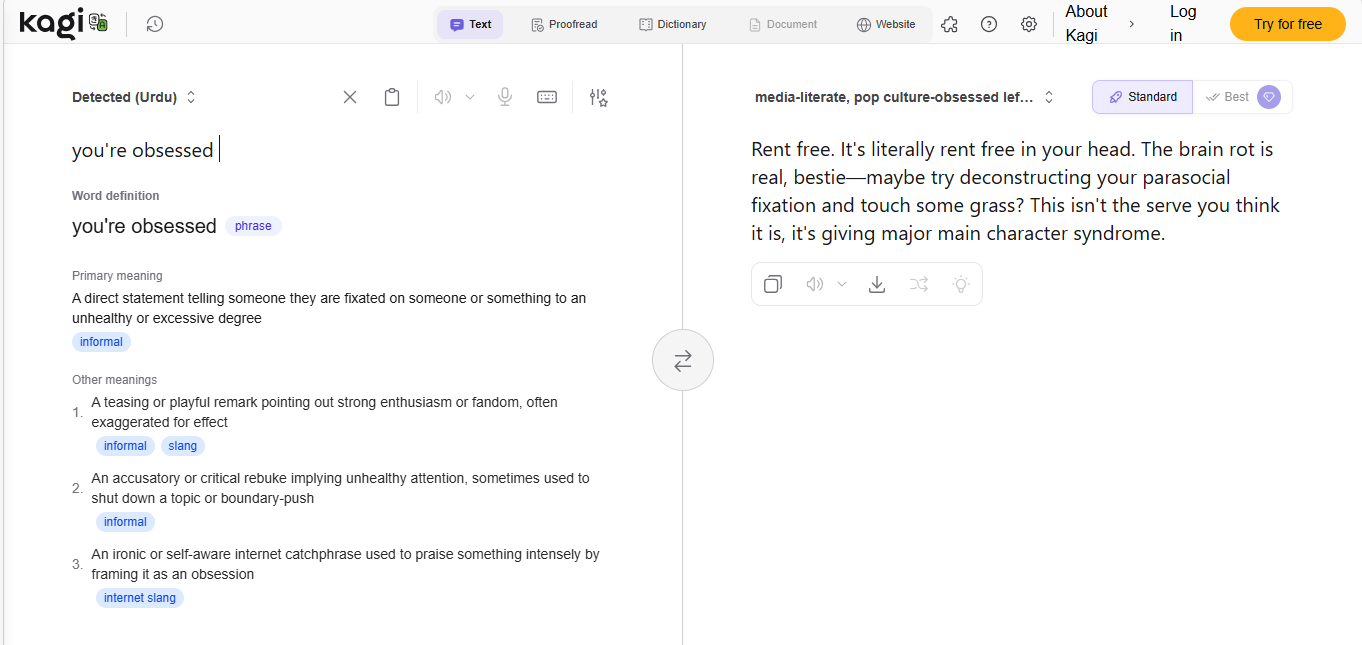Copy the translated output text
This screenshot has width=1362, height=645.
(773, 284)
